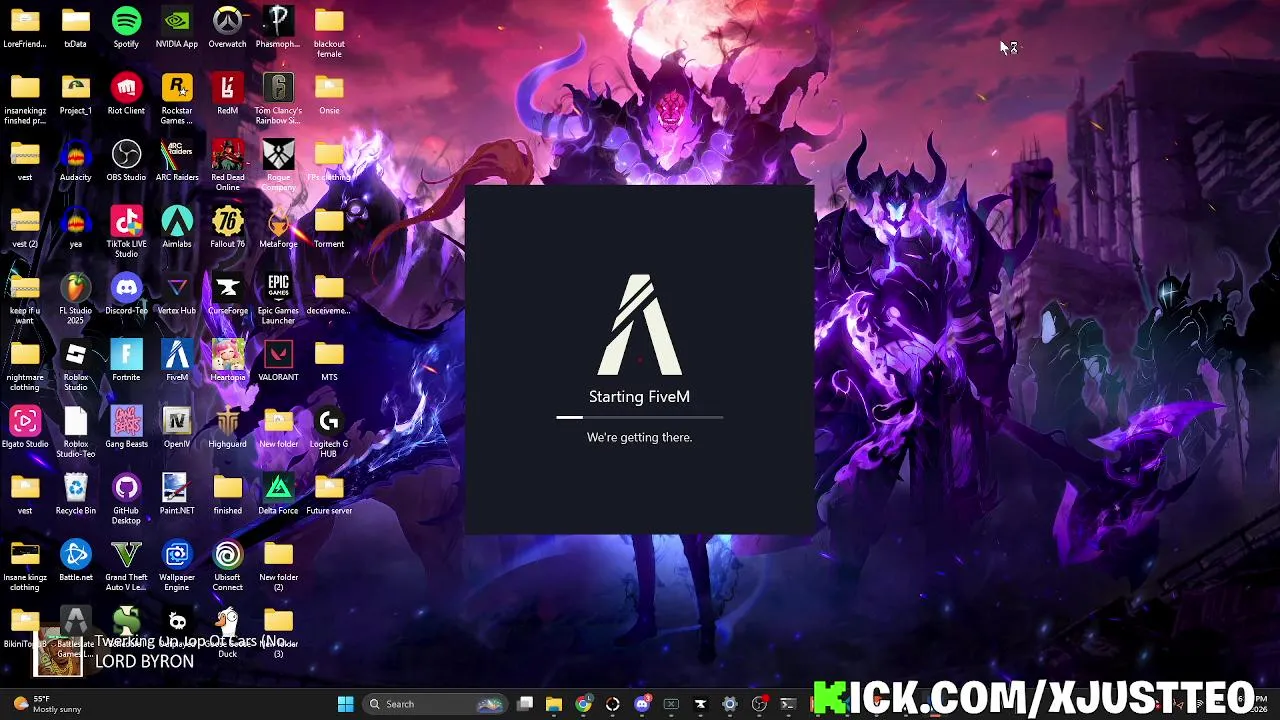The image size is (1280, 720).
Task: Select the Future server folder
Action: 329,494
